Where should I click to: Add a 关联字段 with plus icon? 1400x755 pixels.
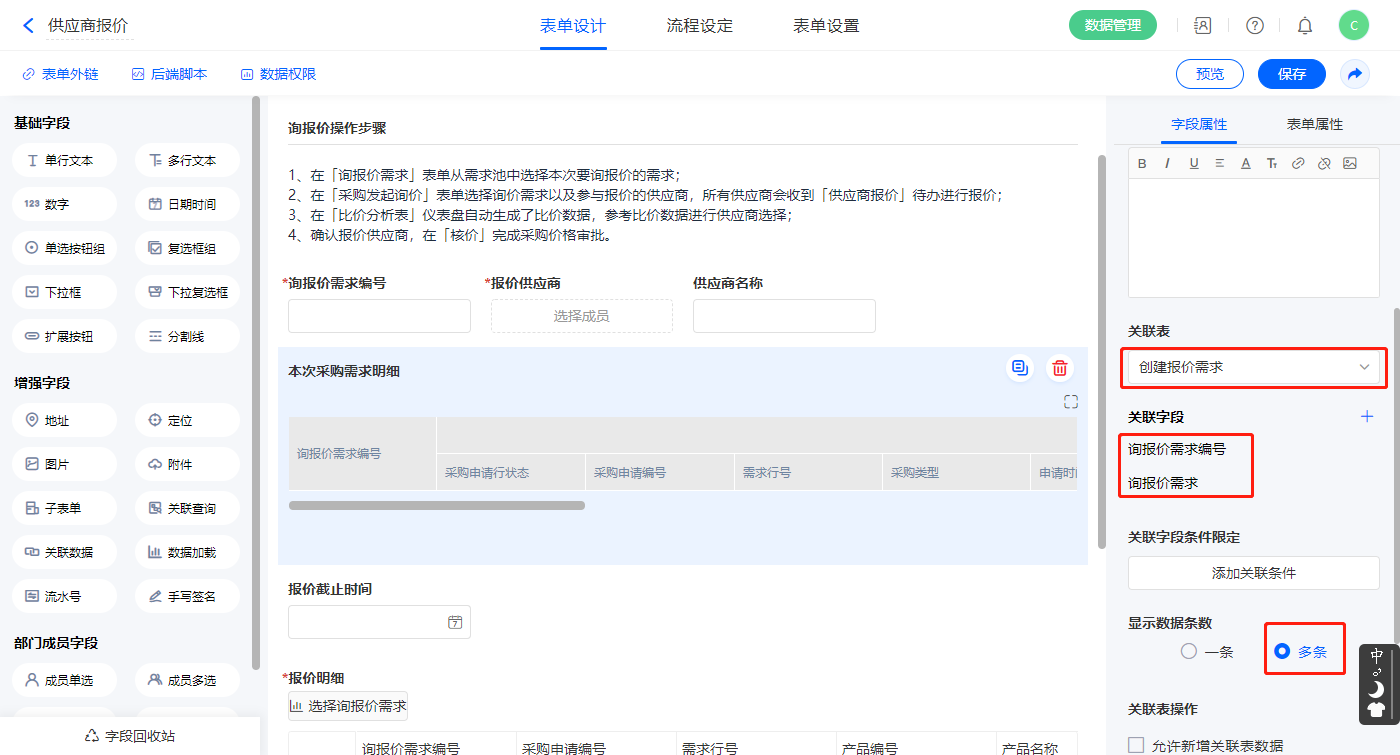coord(1367,417)
